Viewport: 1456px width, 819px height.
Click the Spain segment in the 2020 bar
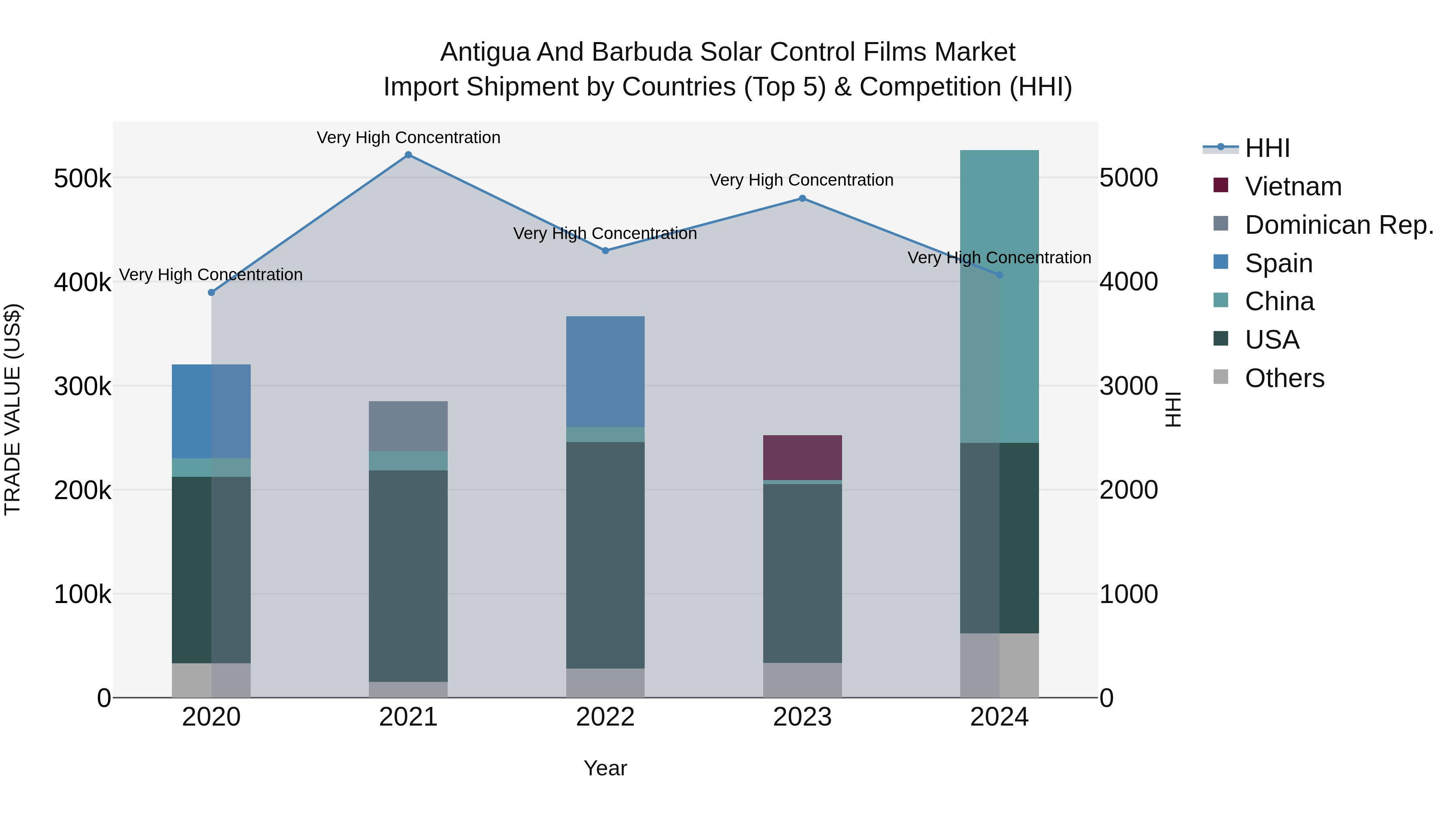pyautogui.click(x=212, y=411)
